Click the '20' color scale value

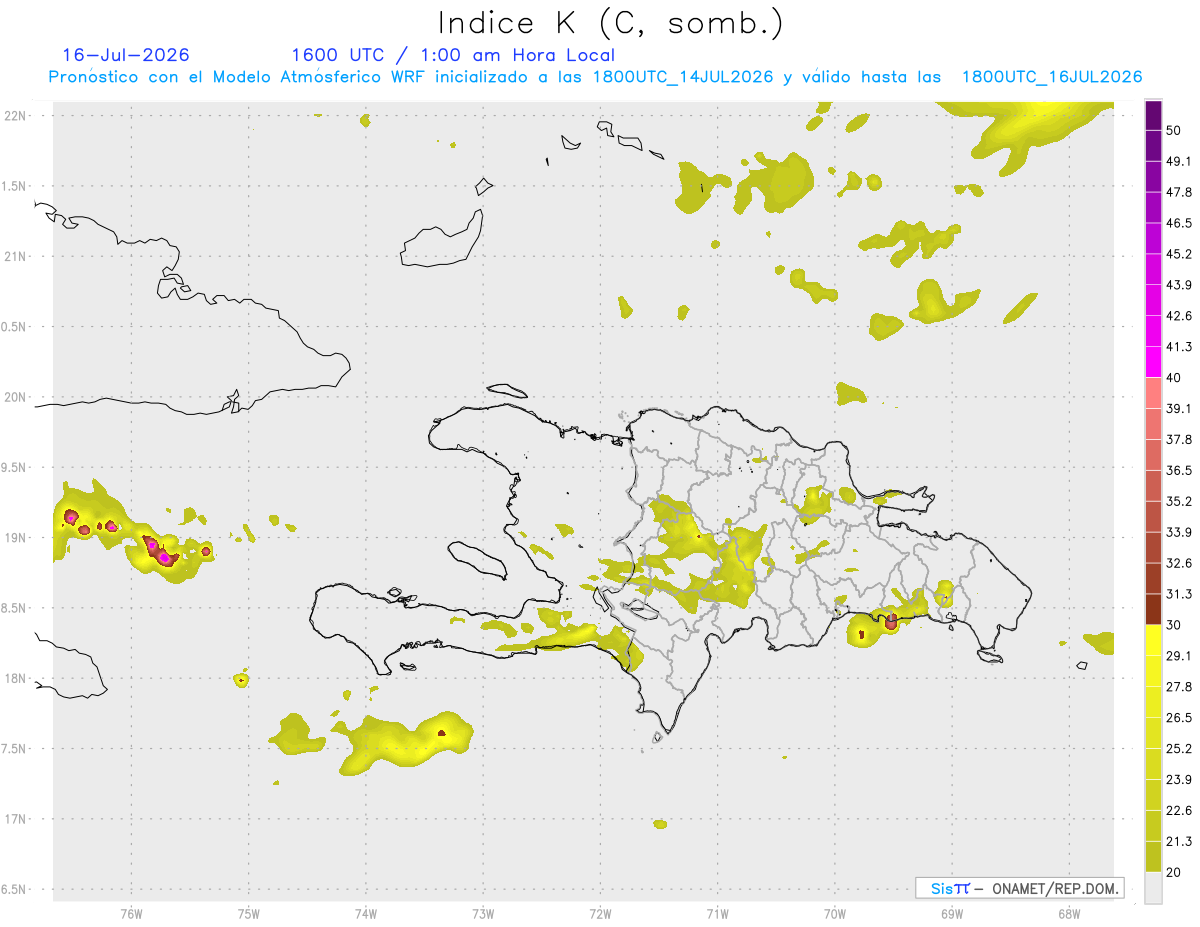[x=1175, y=873]
